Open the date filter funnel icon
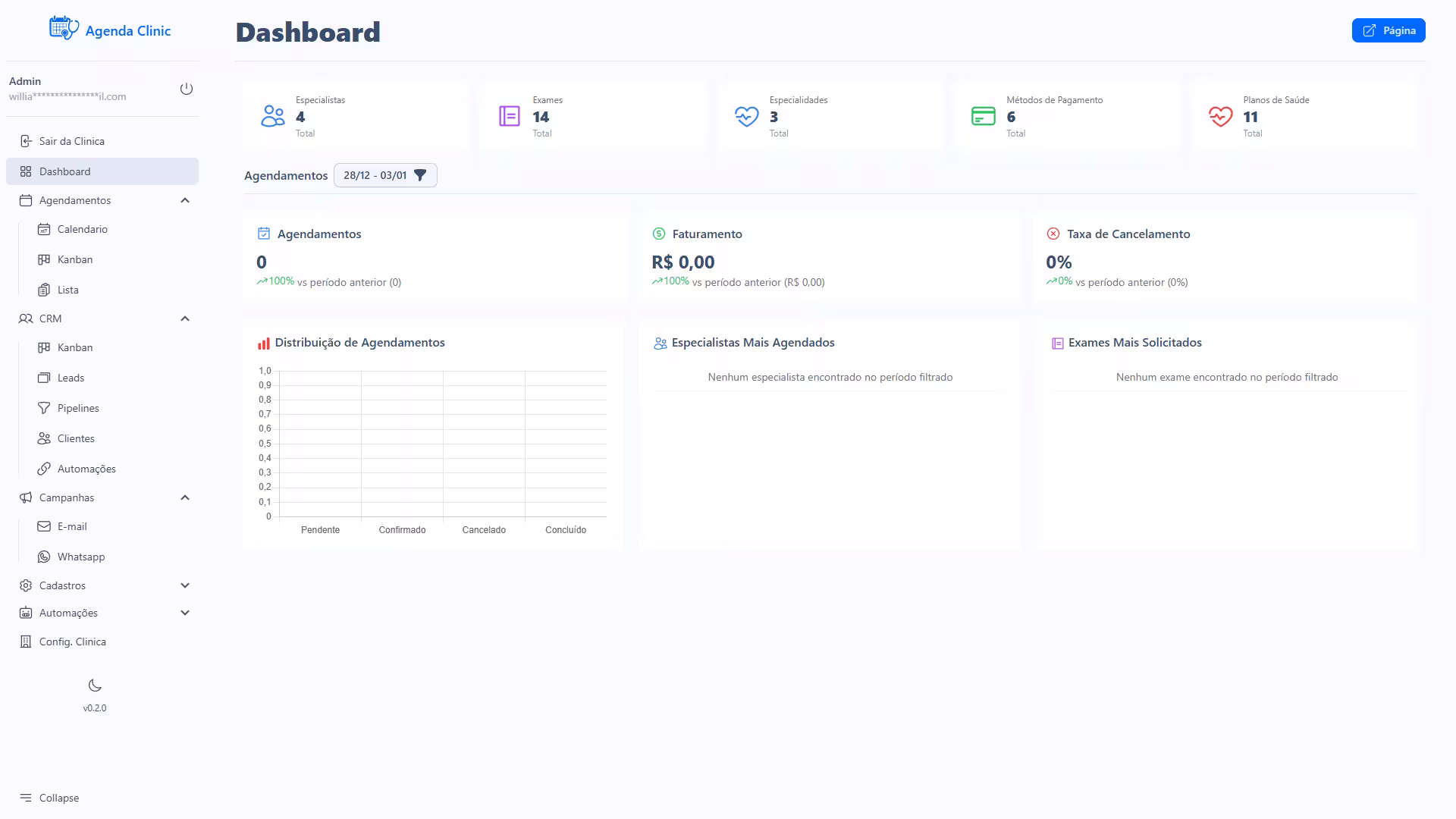Screen dimensions: 1456x819 click(x=420, y=175)
